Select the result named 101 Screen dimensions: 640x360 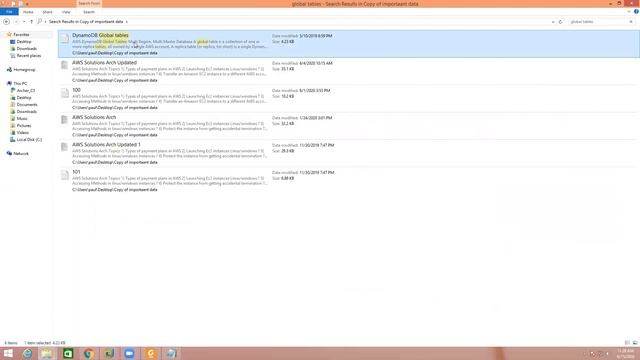coord(349,181)
